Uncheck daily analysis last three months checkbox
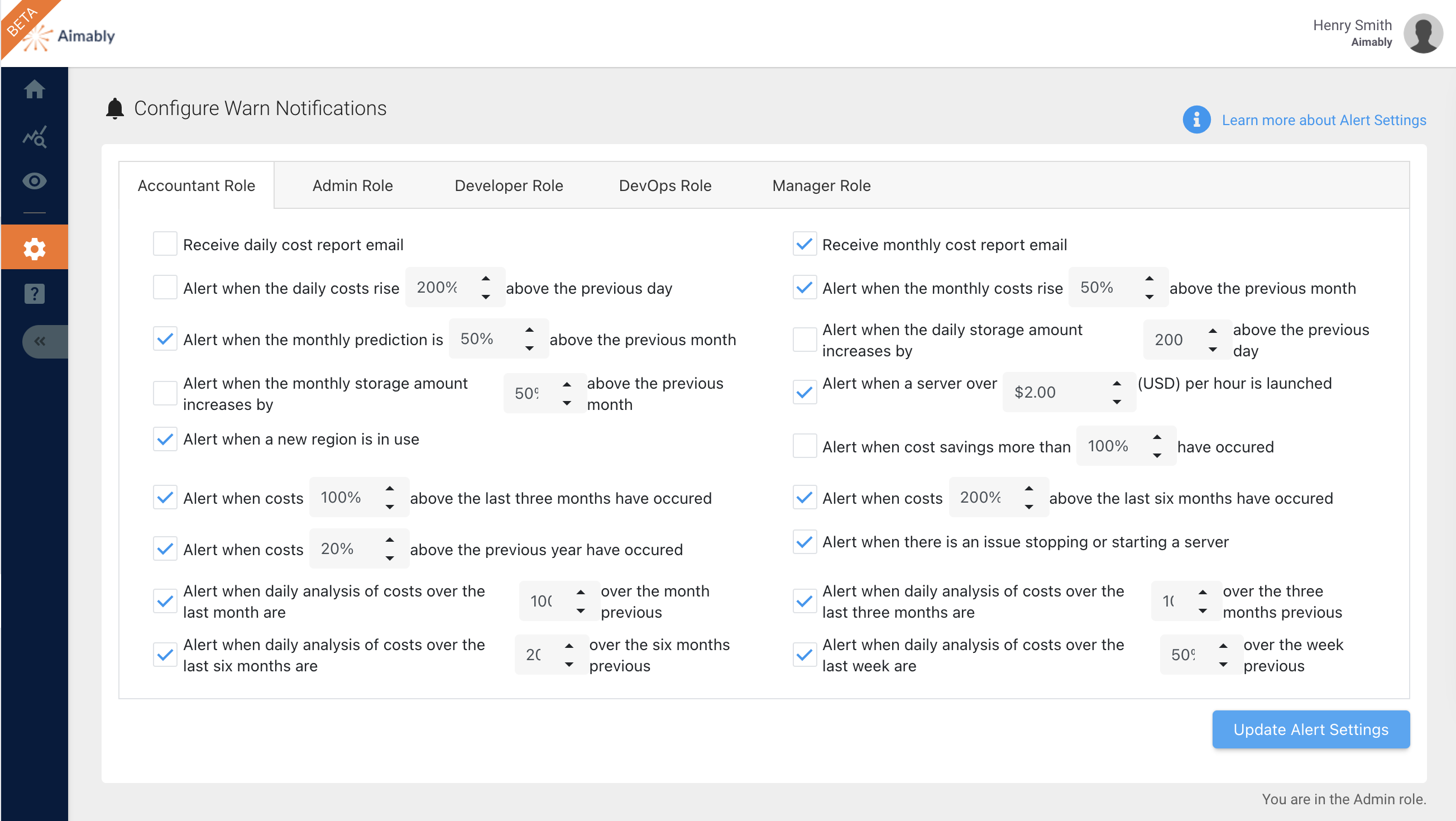 [x=804, y=601]
